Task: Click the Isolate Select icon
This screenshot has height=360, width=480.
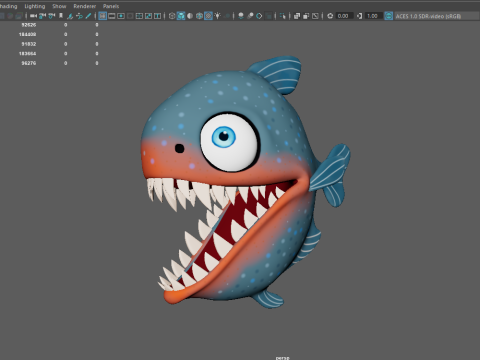Action: pos(283,16)
